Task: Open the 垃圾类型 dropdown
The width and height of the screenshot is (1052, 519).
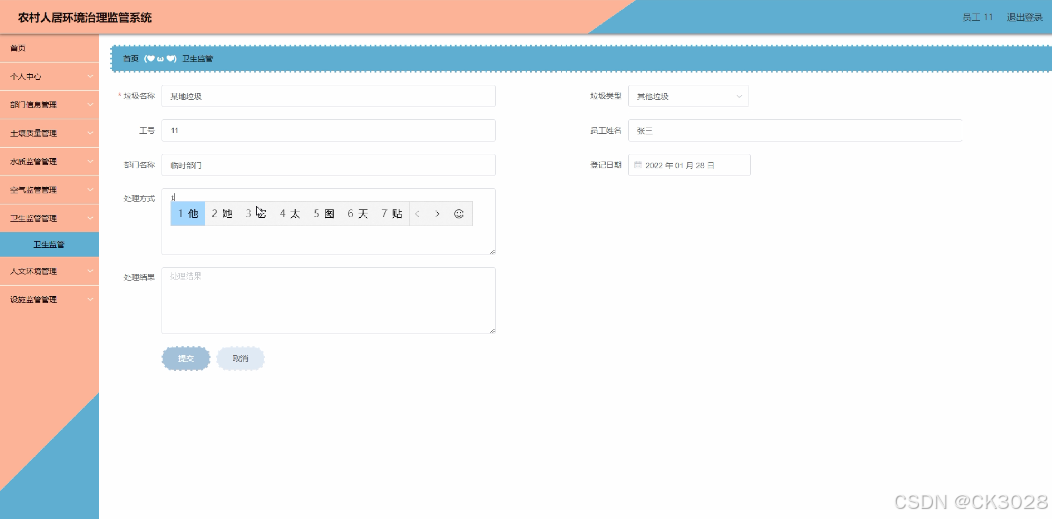Action: point(688,96)
